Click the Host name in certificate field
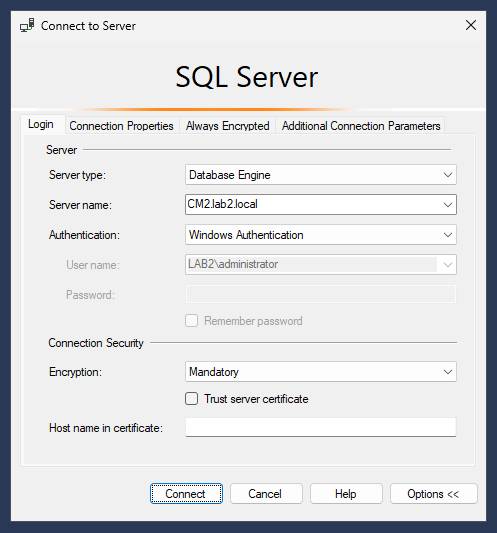The image size is (497, 533). pos(321,427)
